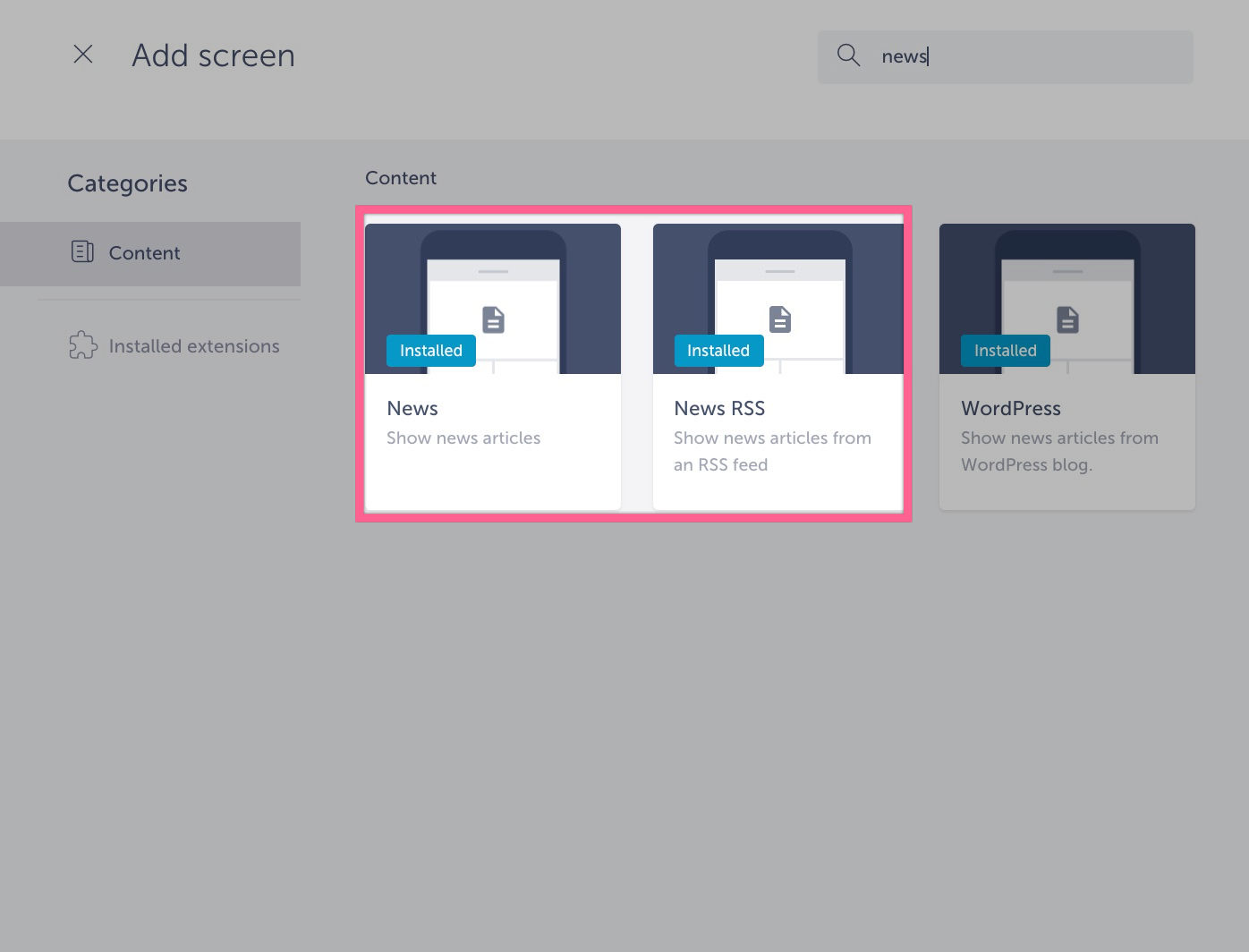The height and width of the screenshot is (952, 1249).
Task: Select the Content category label
Action: click(144, 253)
